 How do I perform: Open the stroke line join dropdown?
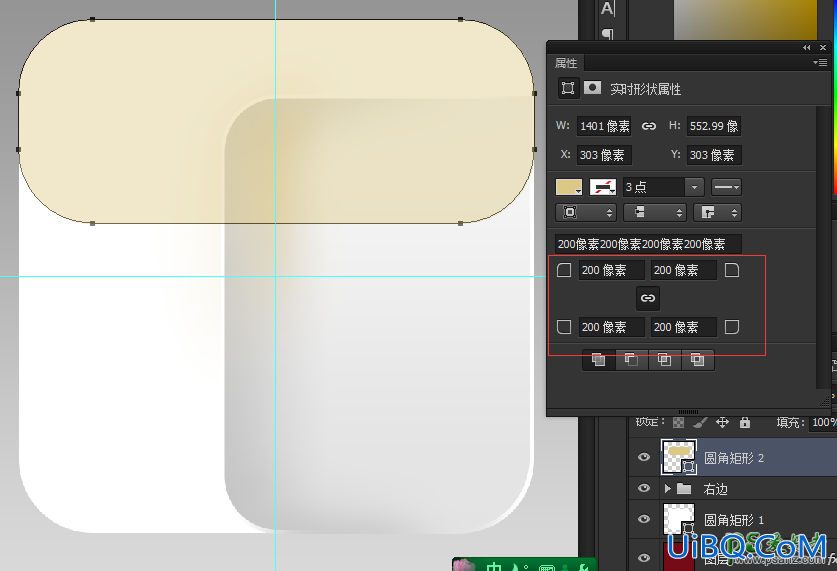click(717, 212)
